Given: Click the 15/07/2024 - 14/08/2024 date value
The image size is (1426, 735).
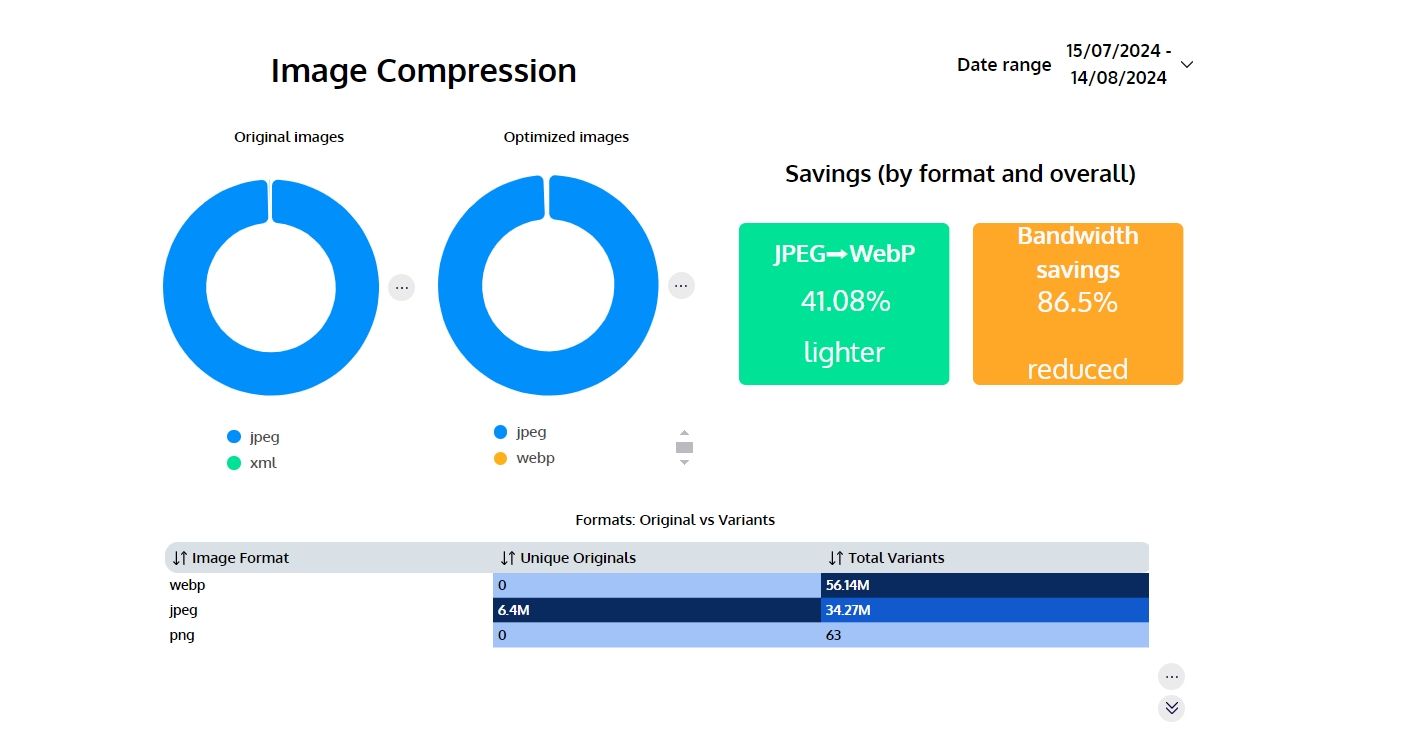Looking at the screenshot, I should click(x=1118, y=64).
